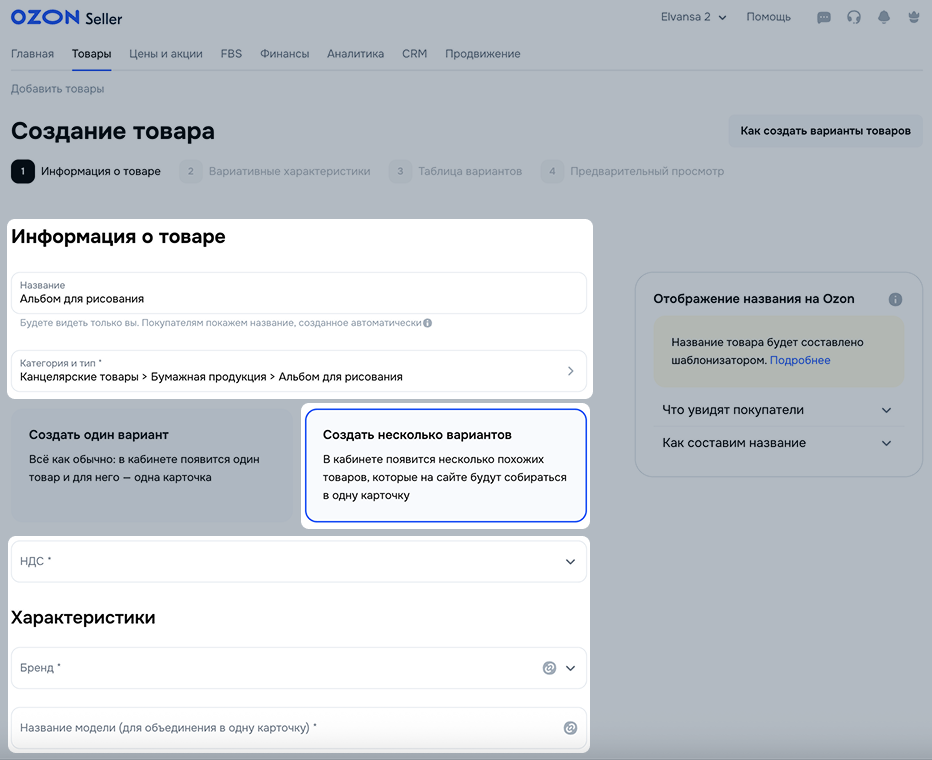Open the Помощь link
This screenshot has height=760, width=932.
coord(769,17)
